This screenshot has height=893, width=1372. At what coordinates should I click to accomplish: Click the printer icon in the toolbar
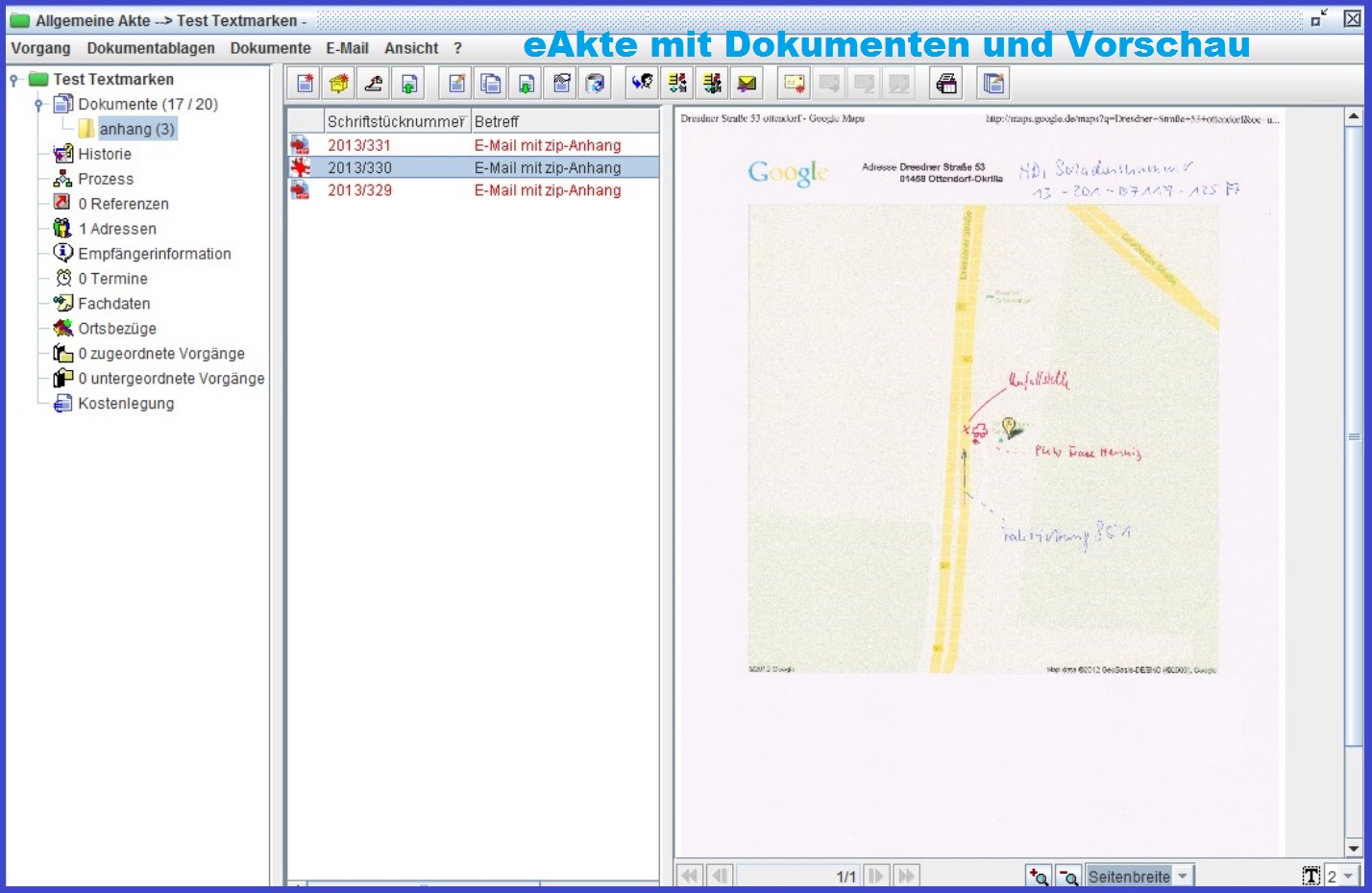coord(946,85)
